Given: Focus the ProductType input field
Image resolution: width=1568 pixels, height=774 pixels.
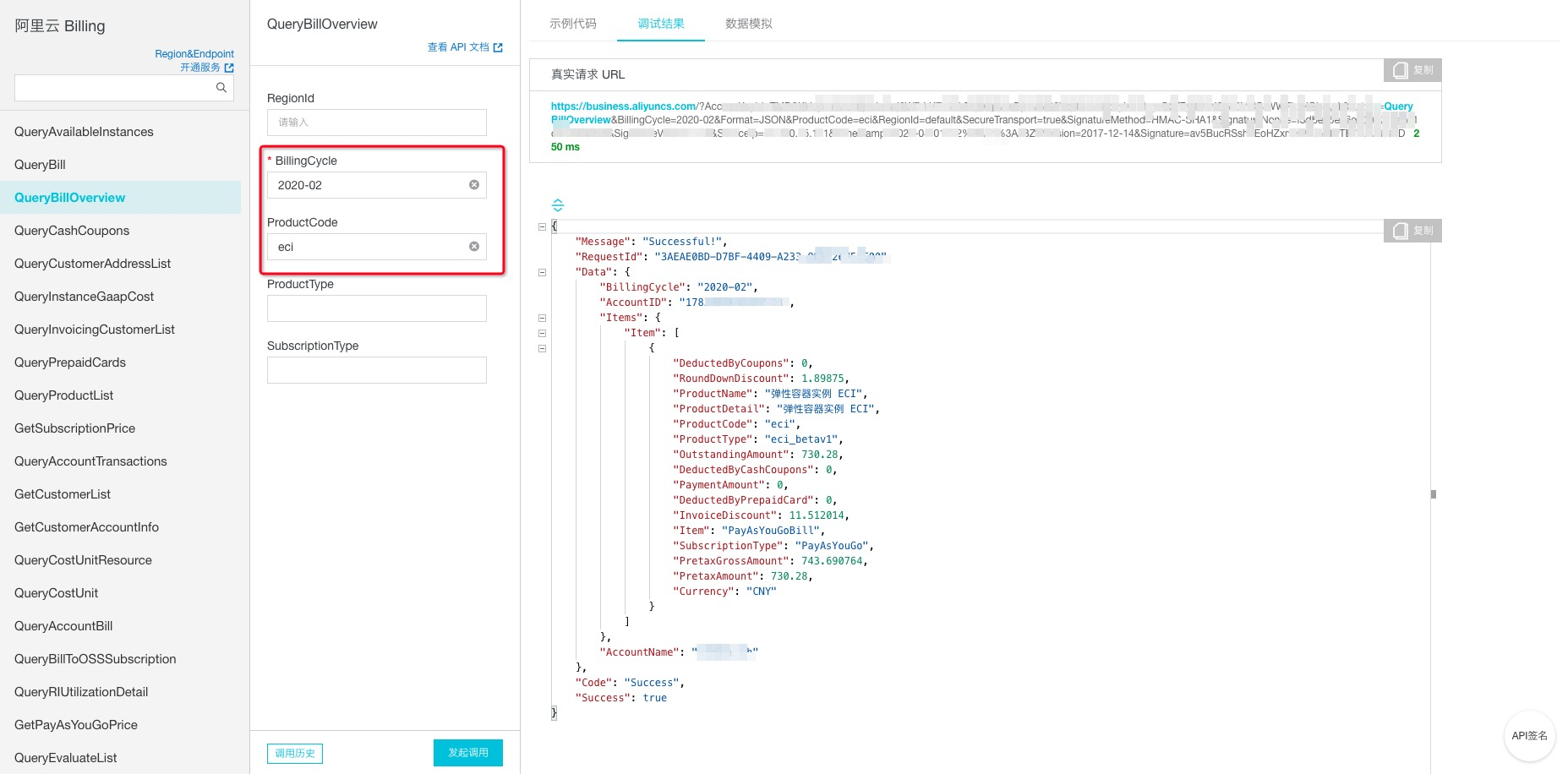Looking at the screenshot, I should tap(377, 308).
